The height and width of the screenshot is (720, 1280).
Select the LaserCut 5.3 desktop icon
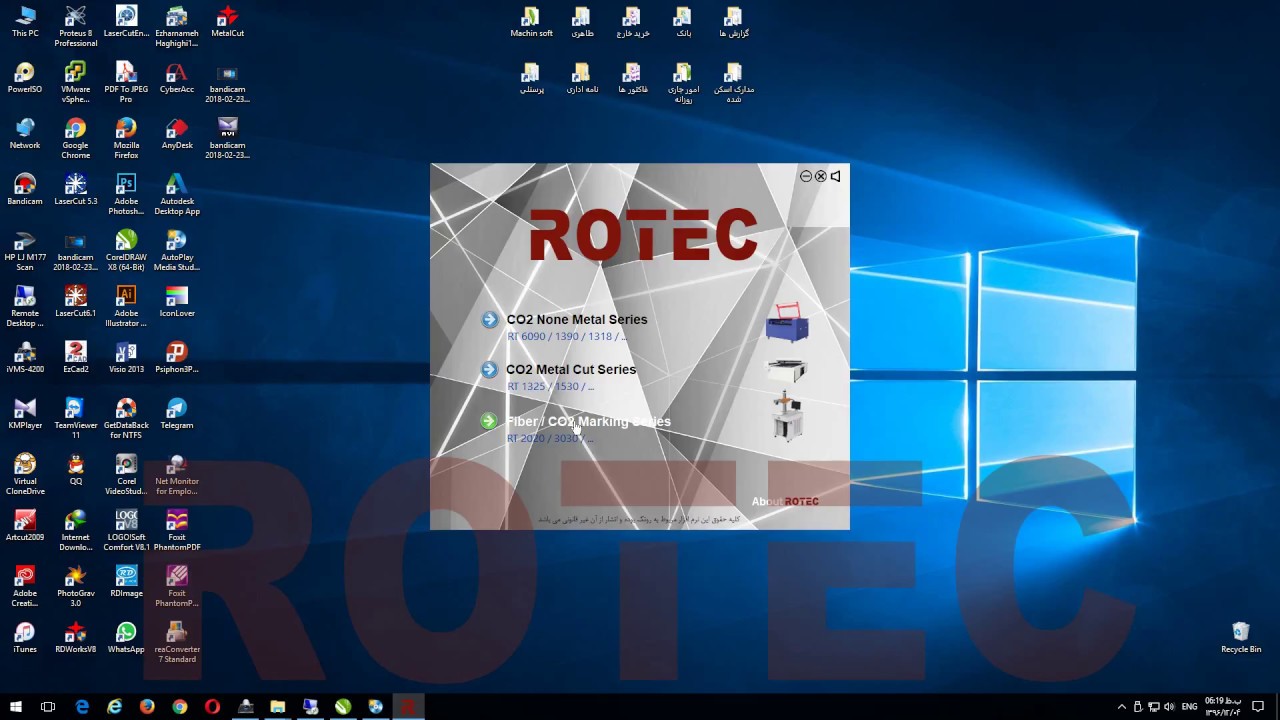tap(76, 190)
